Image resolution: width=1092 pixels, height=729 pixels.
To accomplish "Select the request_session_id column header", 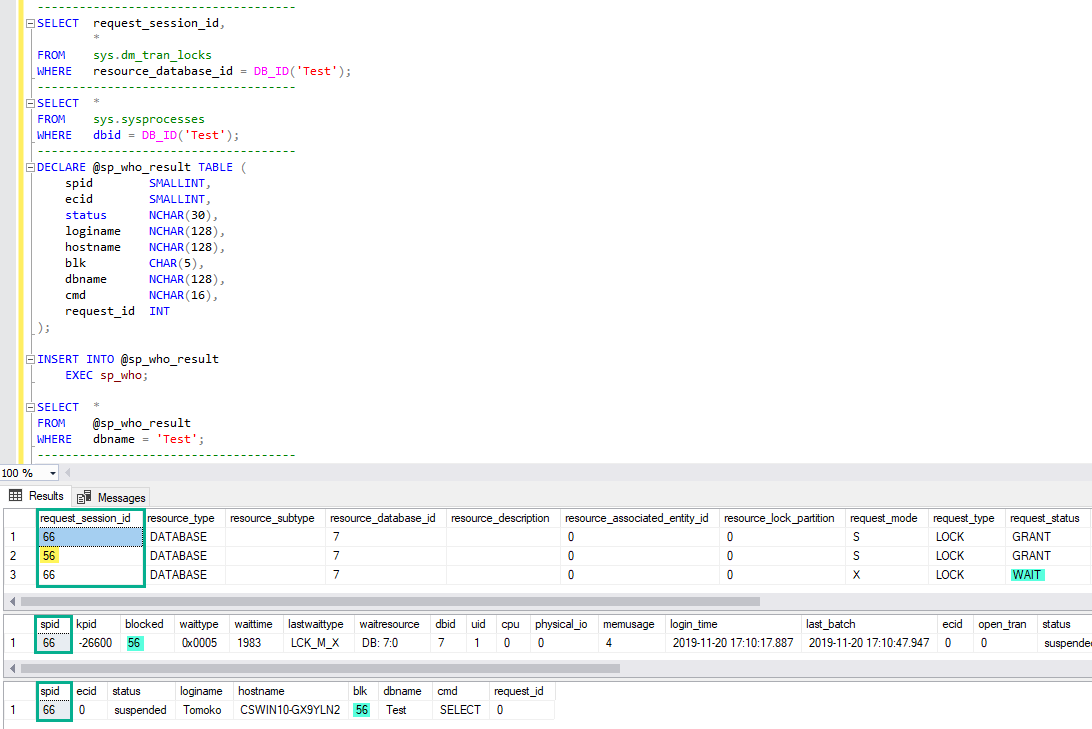I will [90, 518].
